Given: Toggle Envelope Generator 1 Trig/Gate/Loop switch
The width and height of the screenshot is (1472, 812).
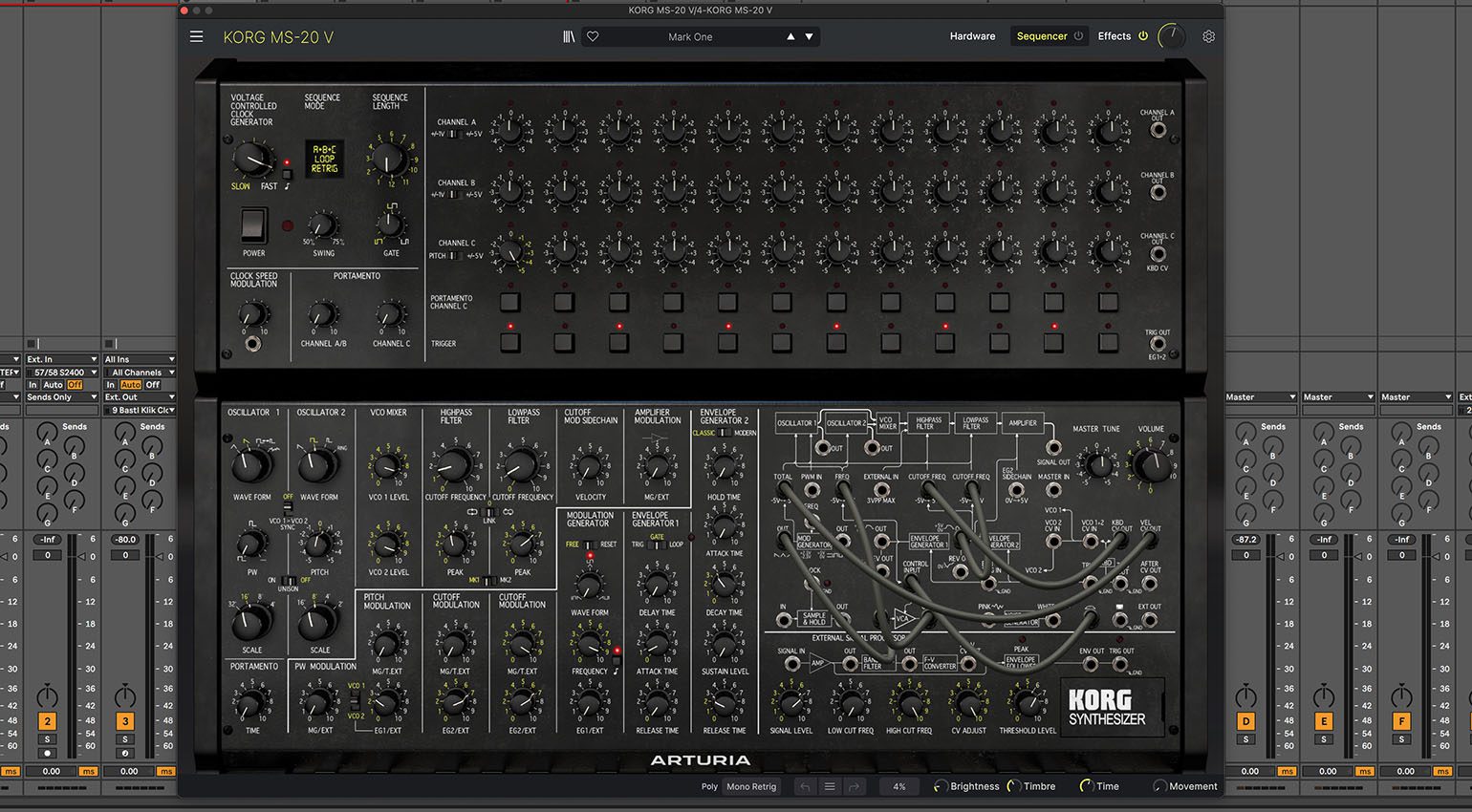Looking at the screenshot, I should point(657,545).
